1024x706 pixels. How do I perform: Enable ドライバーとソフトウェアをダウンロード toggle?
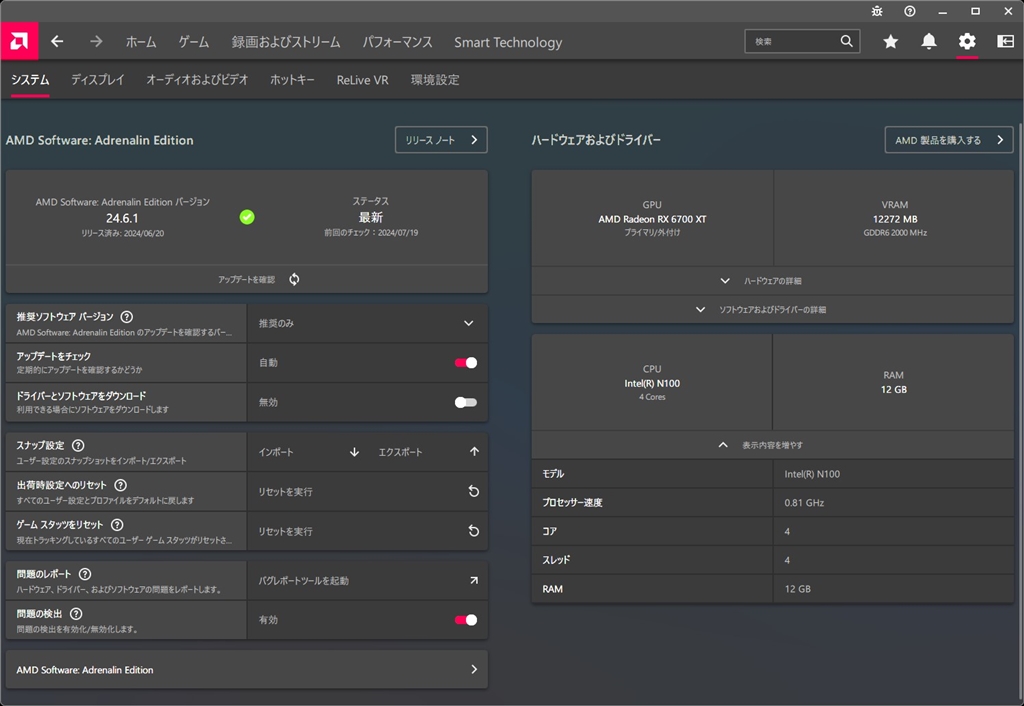pos(465,402)
